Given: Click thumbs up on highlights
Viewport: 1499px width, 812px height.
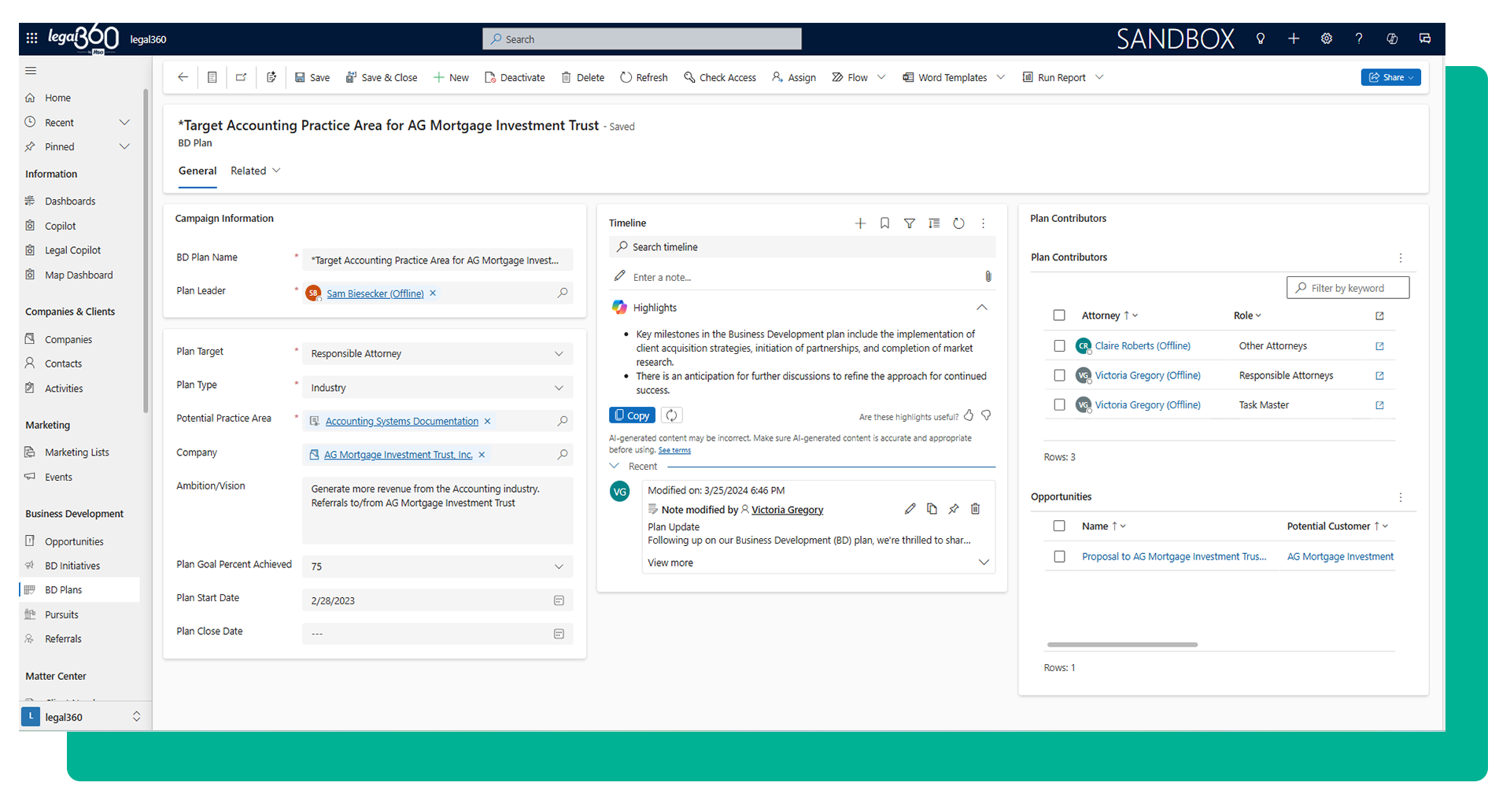Looking at the screenshot, I should tap(969, 415).
